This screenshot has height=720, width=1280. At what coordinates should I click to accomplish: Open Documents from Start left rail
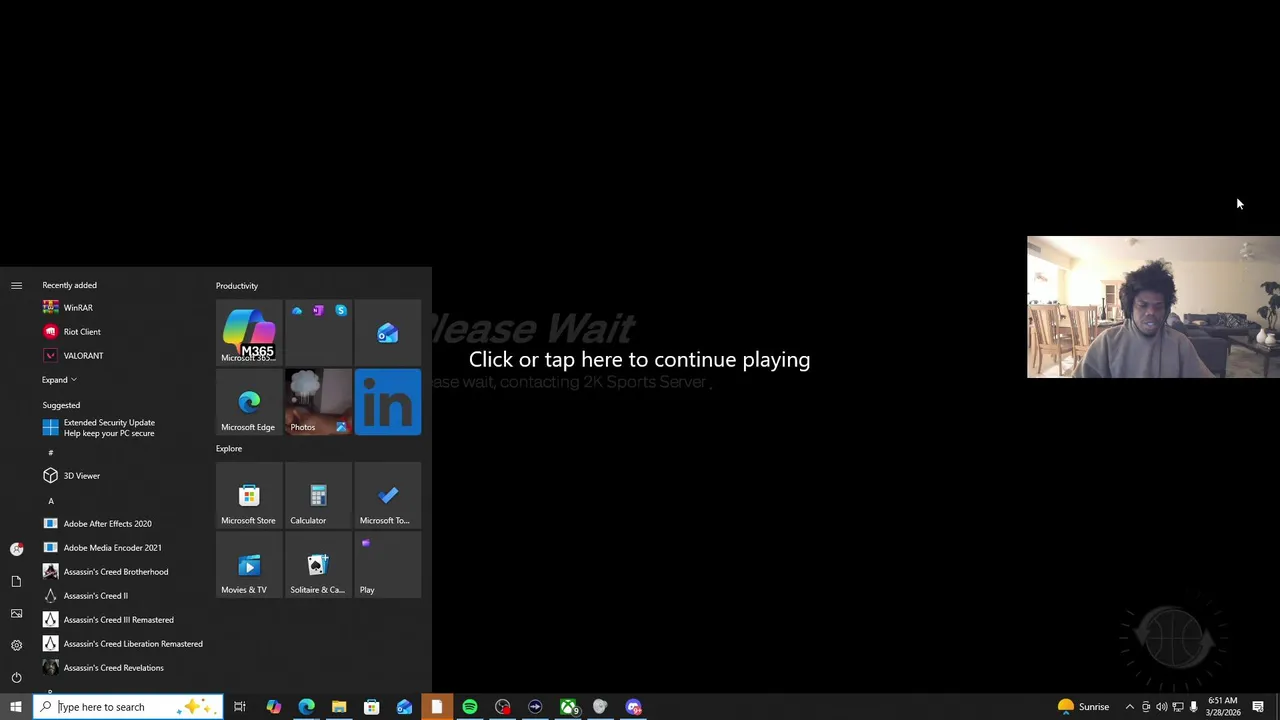coord(16,581)
